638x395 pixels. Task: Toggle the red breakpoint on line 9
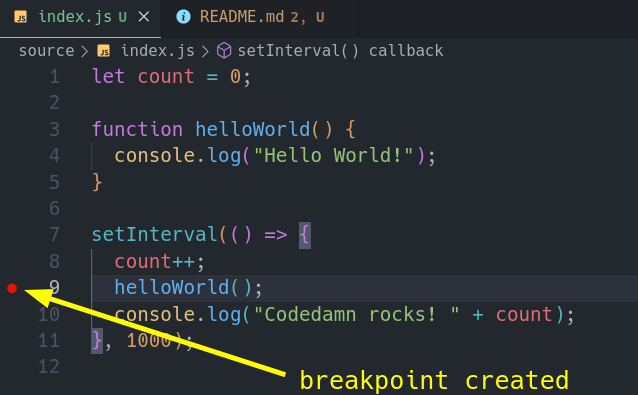point(12,288)
